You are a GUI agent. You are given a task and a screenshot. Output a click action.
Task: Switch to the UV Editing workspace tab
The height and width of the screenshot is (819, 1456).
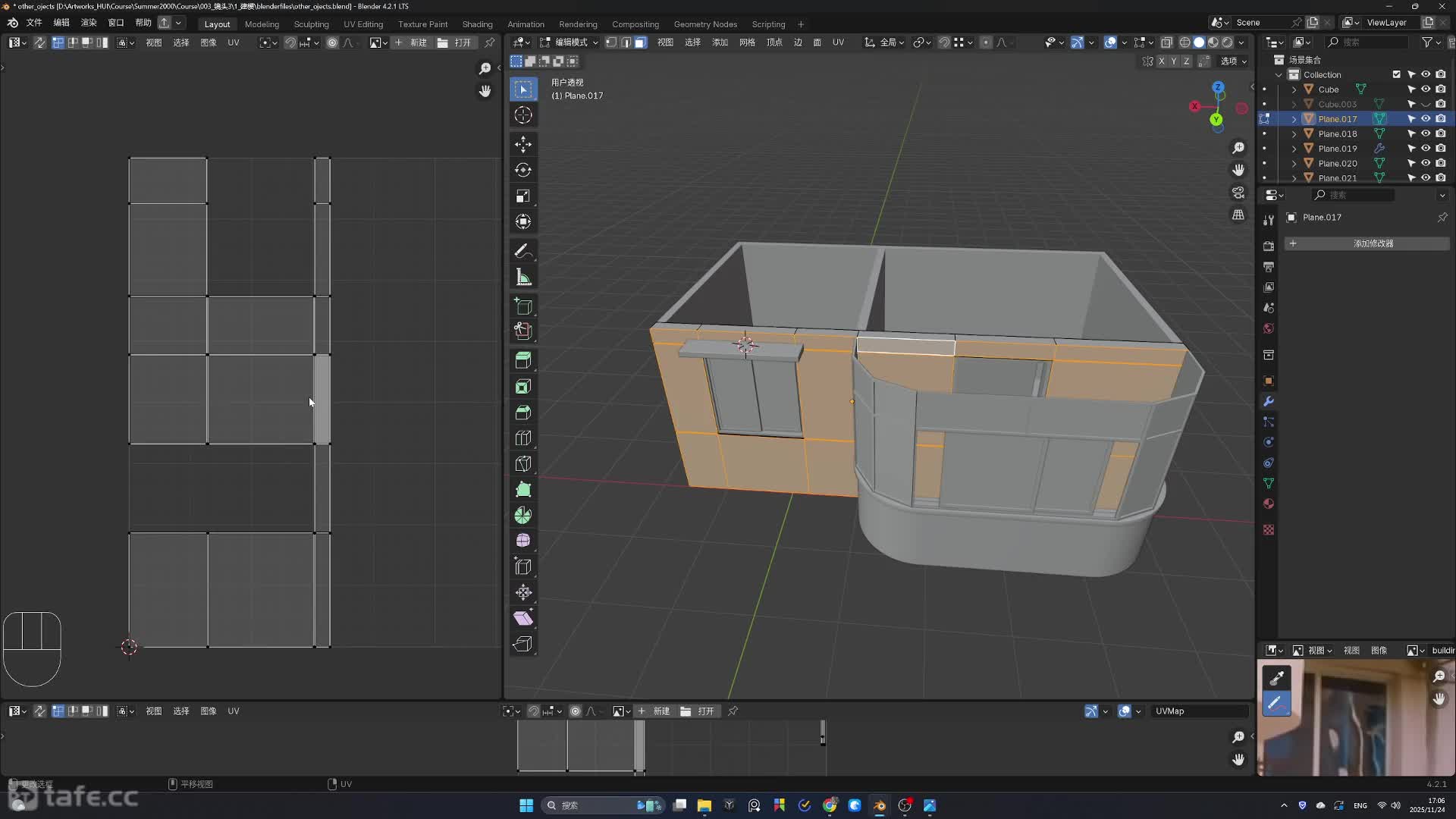coord(363,24)
